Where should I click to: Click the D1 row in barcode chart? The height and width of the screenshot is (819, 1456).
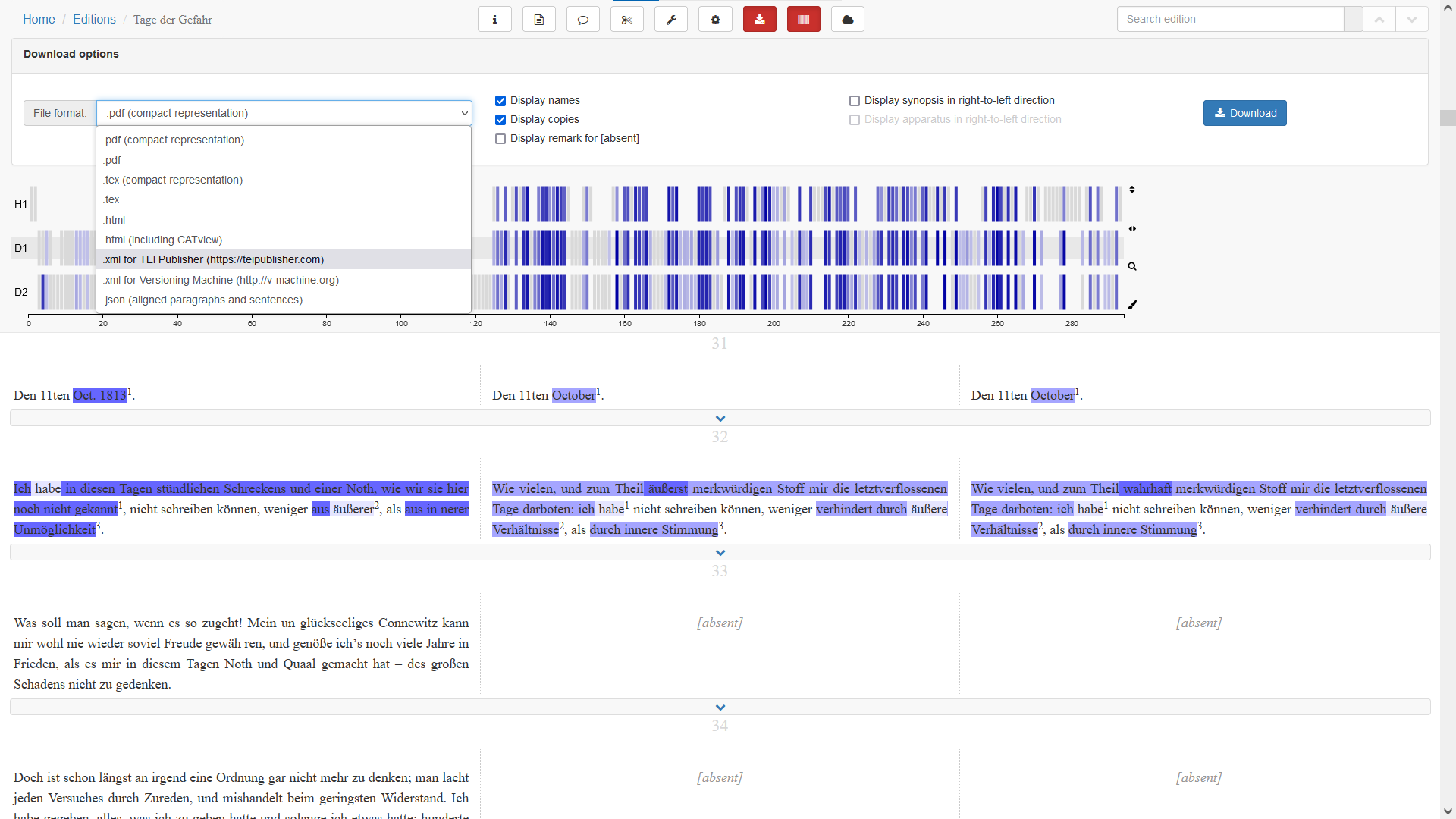(21, 248)
